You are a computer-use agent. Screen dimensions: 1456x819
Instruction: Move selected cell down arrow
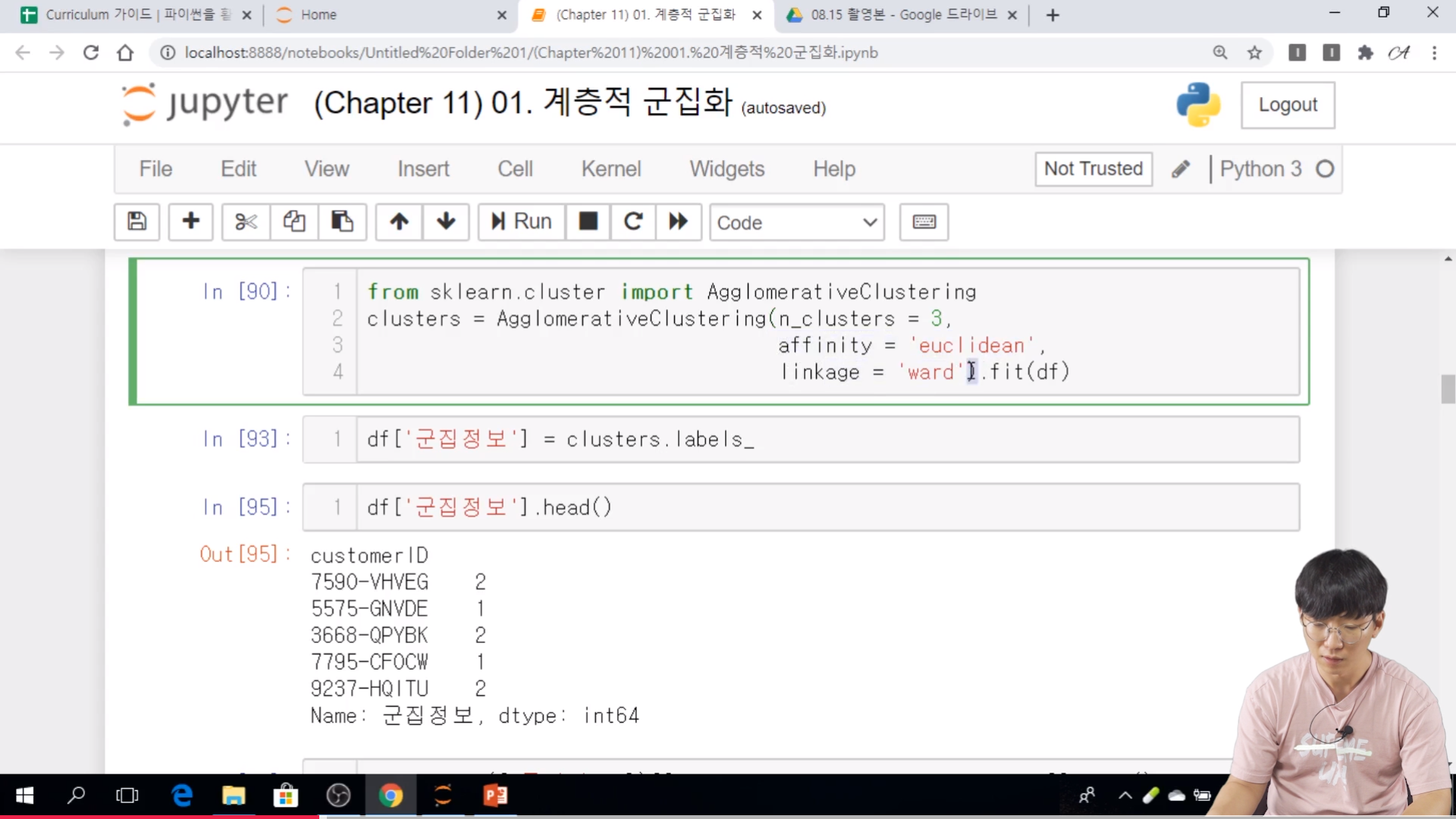pyautogui.click(x=446, y=221)
